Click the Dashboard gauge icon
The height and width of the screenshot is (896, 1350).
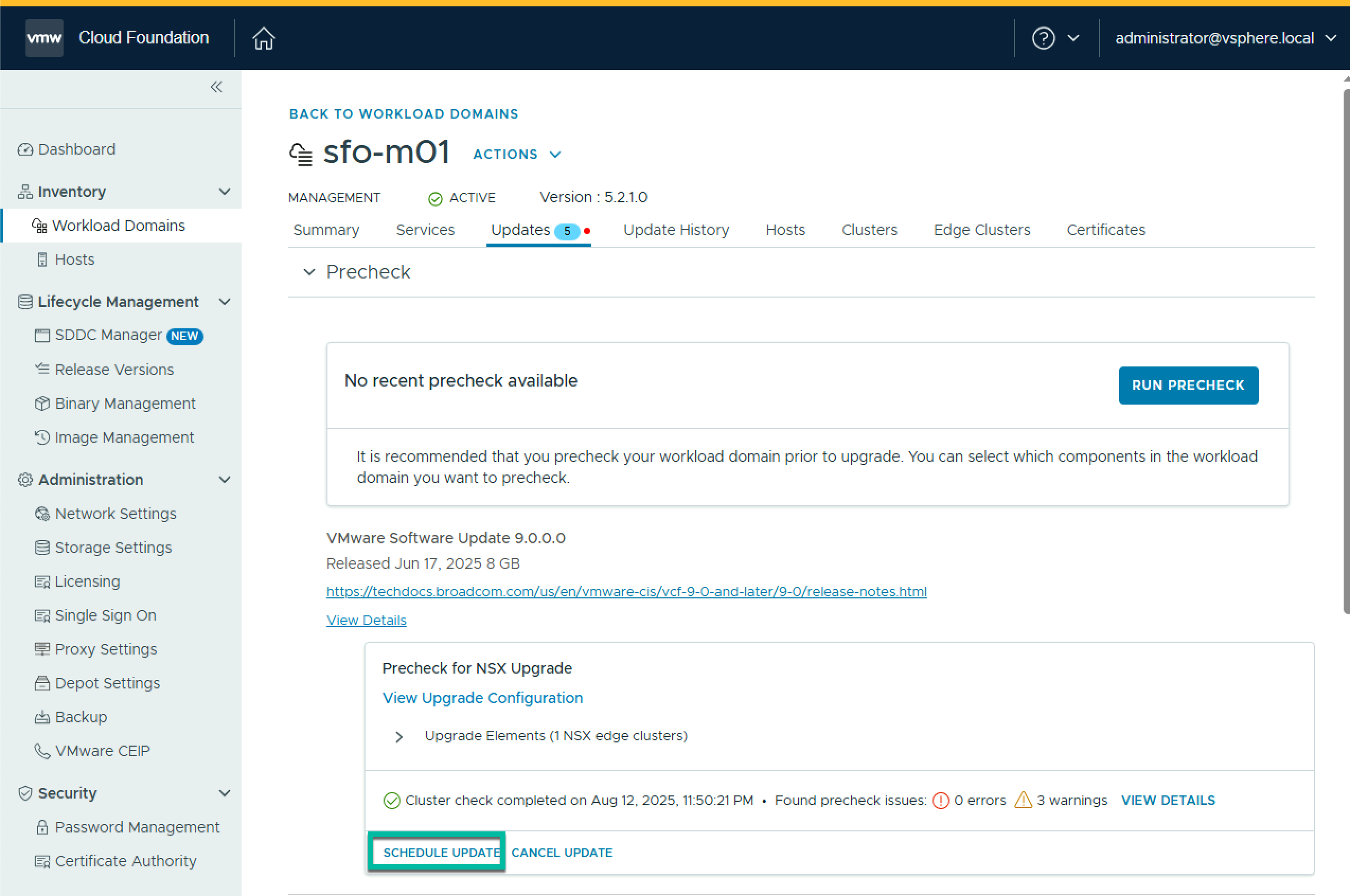[25, 149]
